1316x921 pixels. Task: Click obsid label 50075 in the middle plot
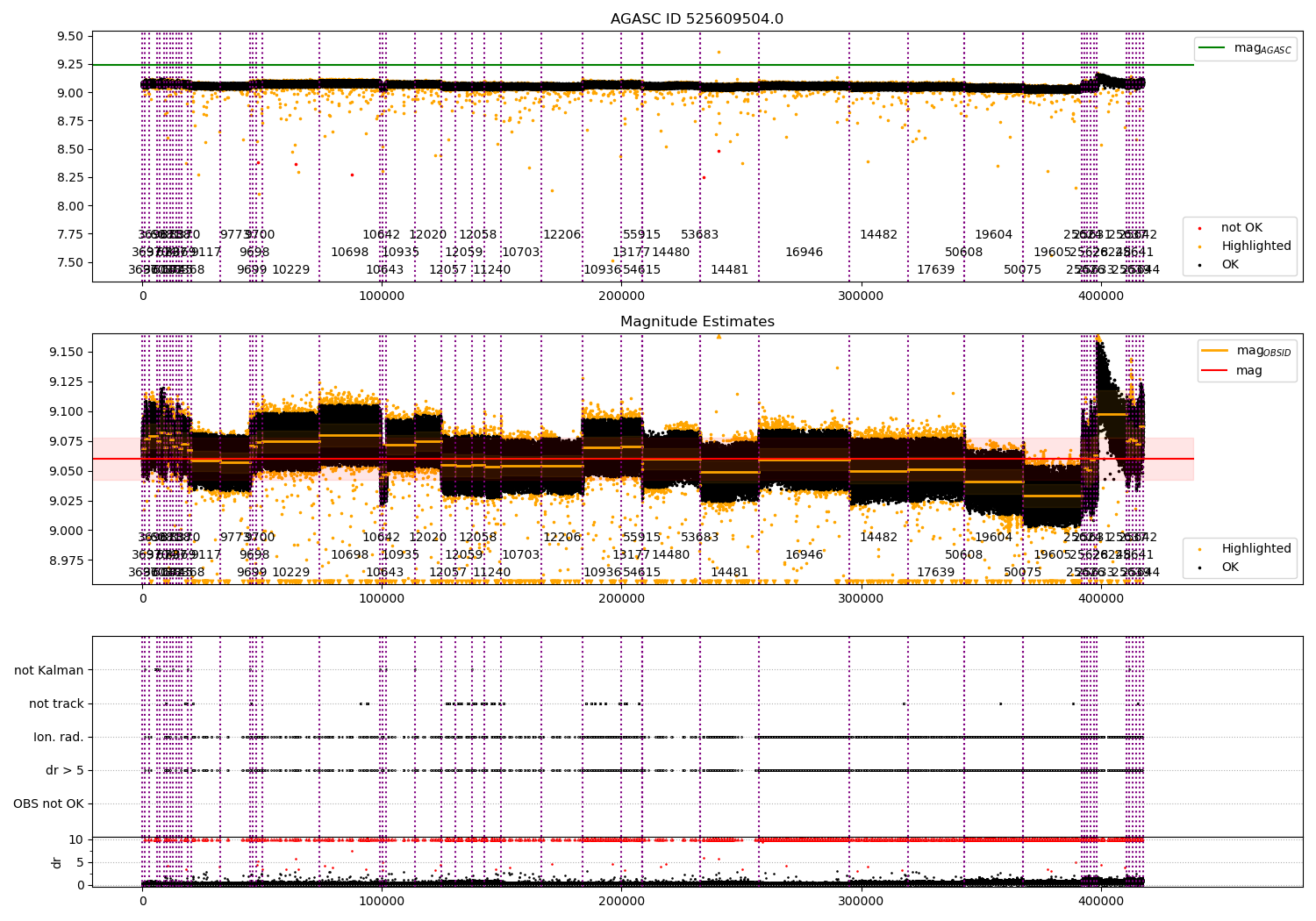pyautogui.click(x=1022, y=573)
